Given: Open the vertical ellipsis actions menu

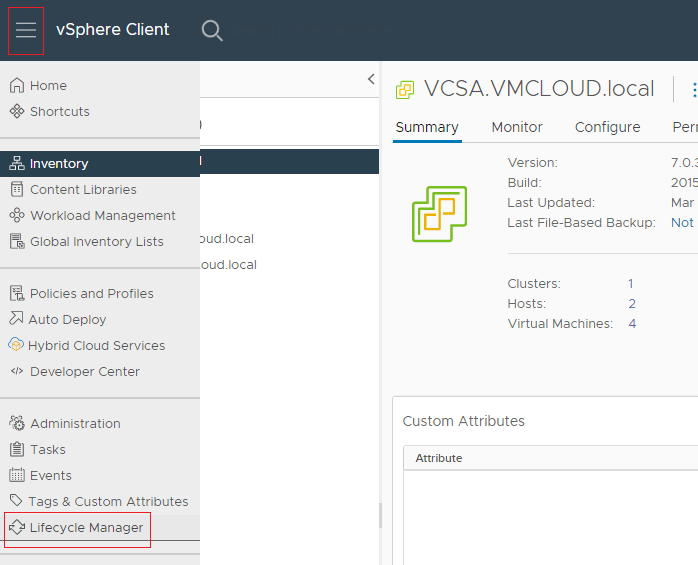Looking at the screenshot, I should [x=694, y=90].
